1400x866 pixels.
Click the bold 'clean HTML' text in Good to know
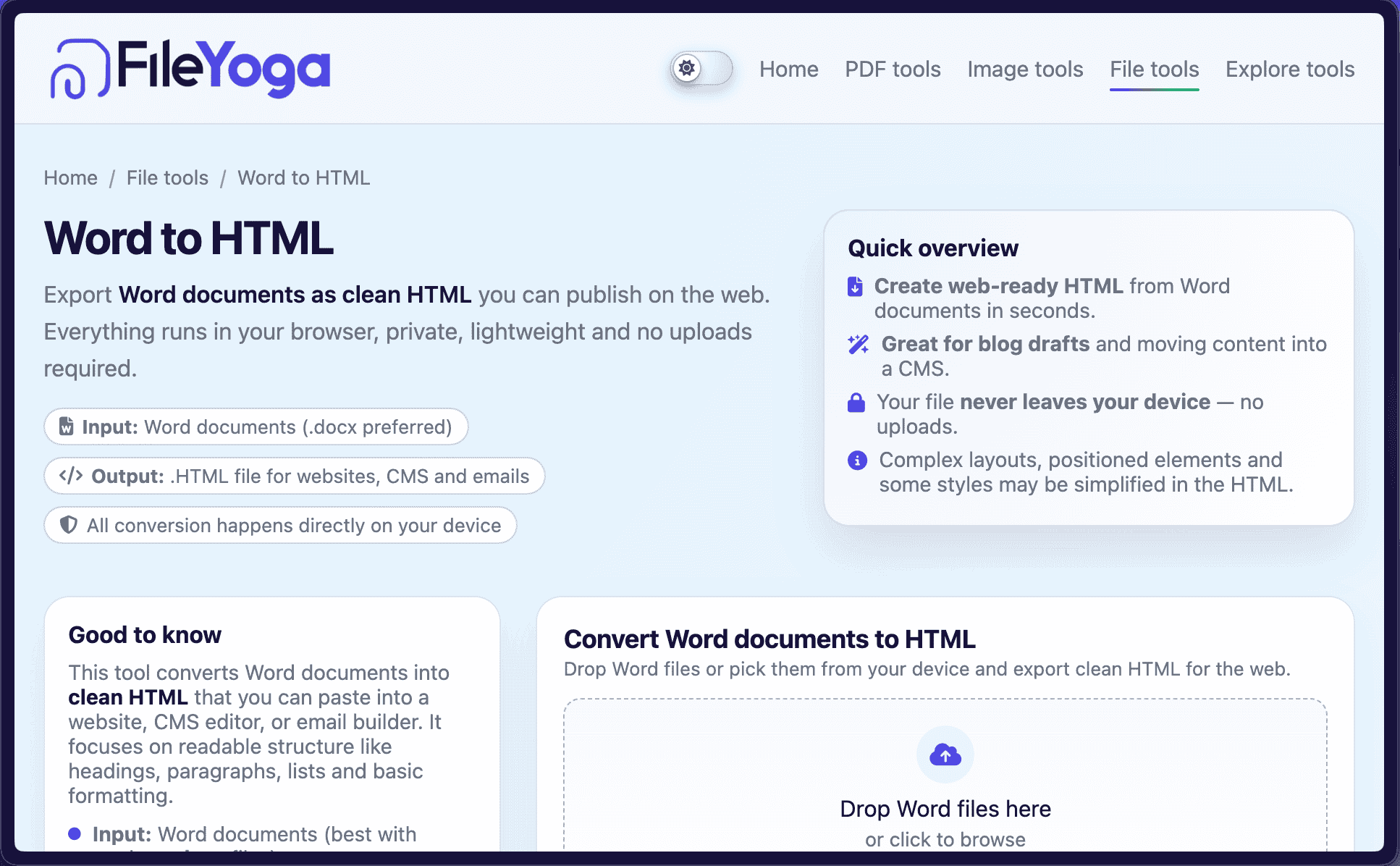coord(128,697)
